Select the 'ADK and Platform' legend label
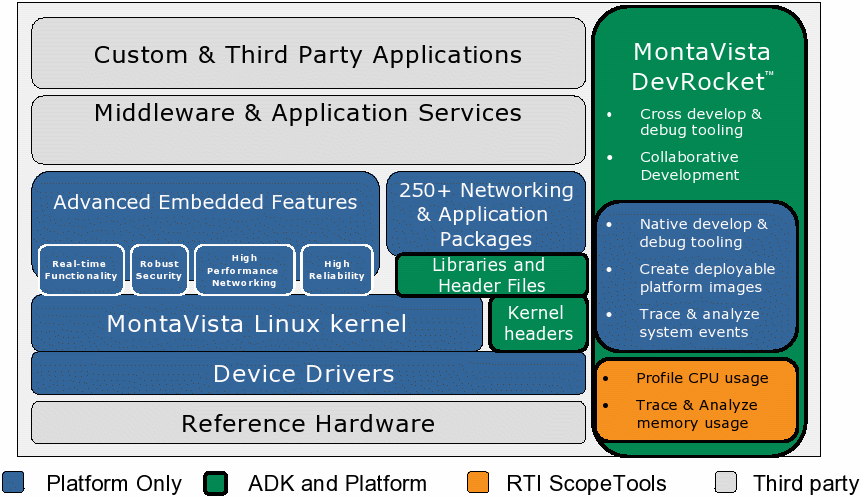The height and width of the screenshot is (498, 860). pos(337,484)
